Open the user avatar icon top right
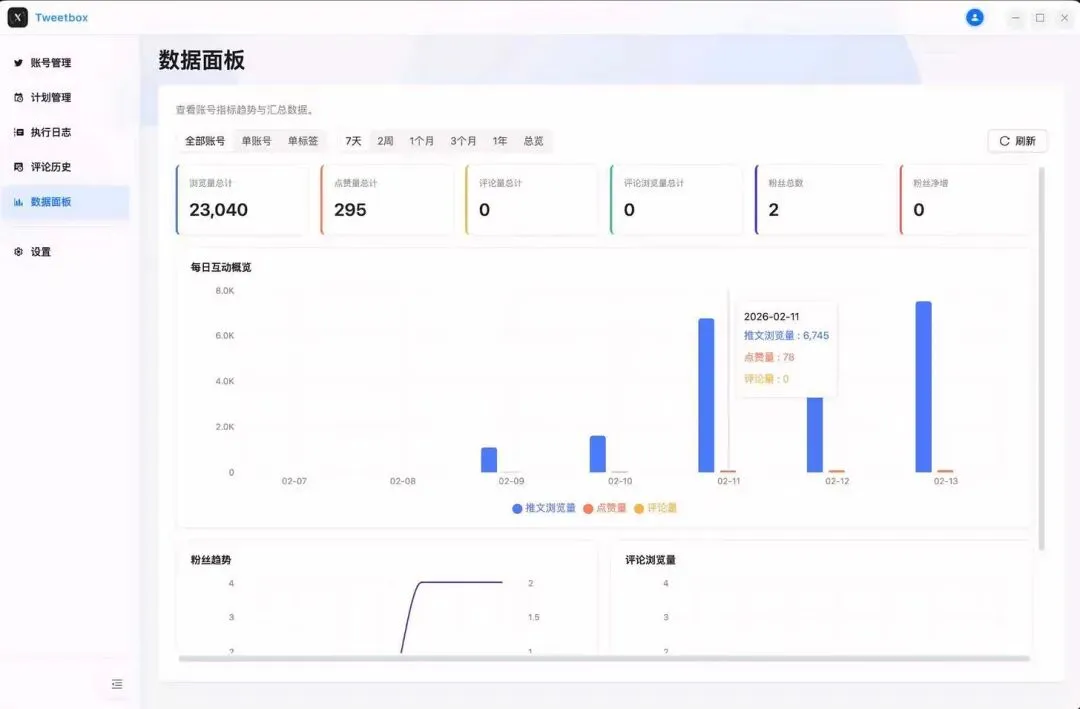This screenshot has width=1080, height=709. (x=974, y=17)
